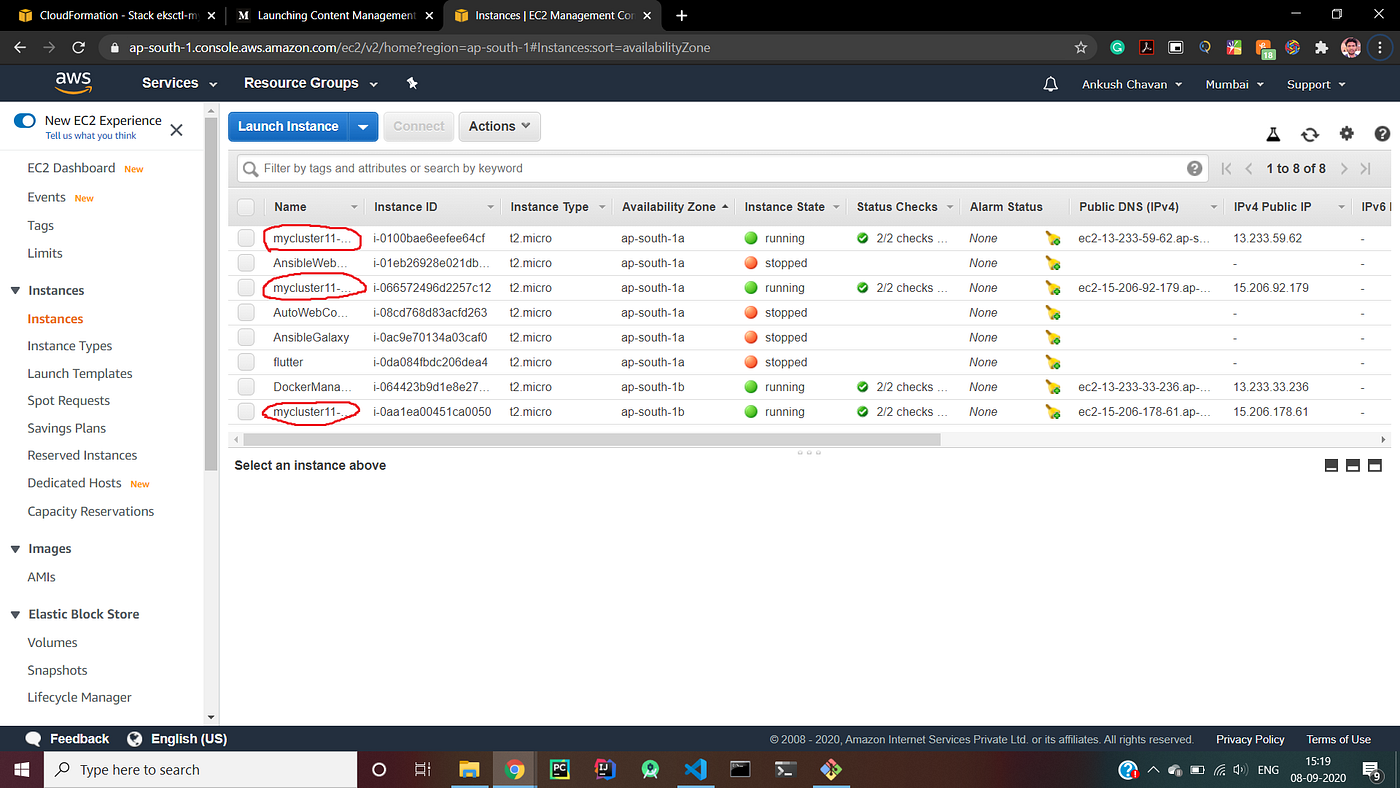The width and height of the screenshot is (1400, 788).
Task: Check the AnsibleWeb instance row checkbox
Action: pyautogui.click(x=246, y=263)
